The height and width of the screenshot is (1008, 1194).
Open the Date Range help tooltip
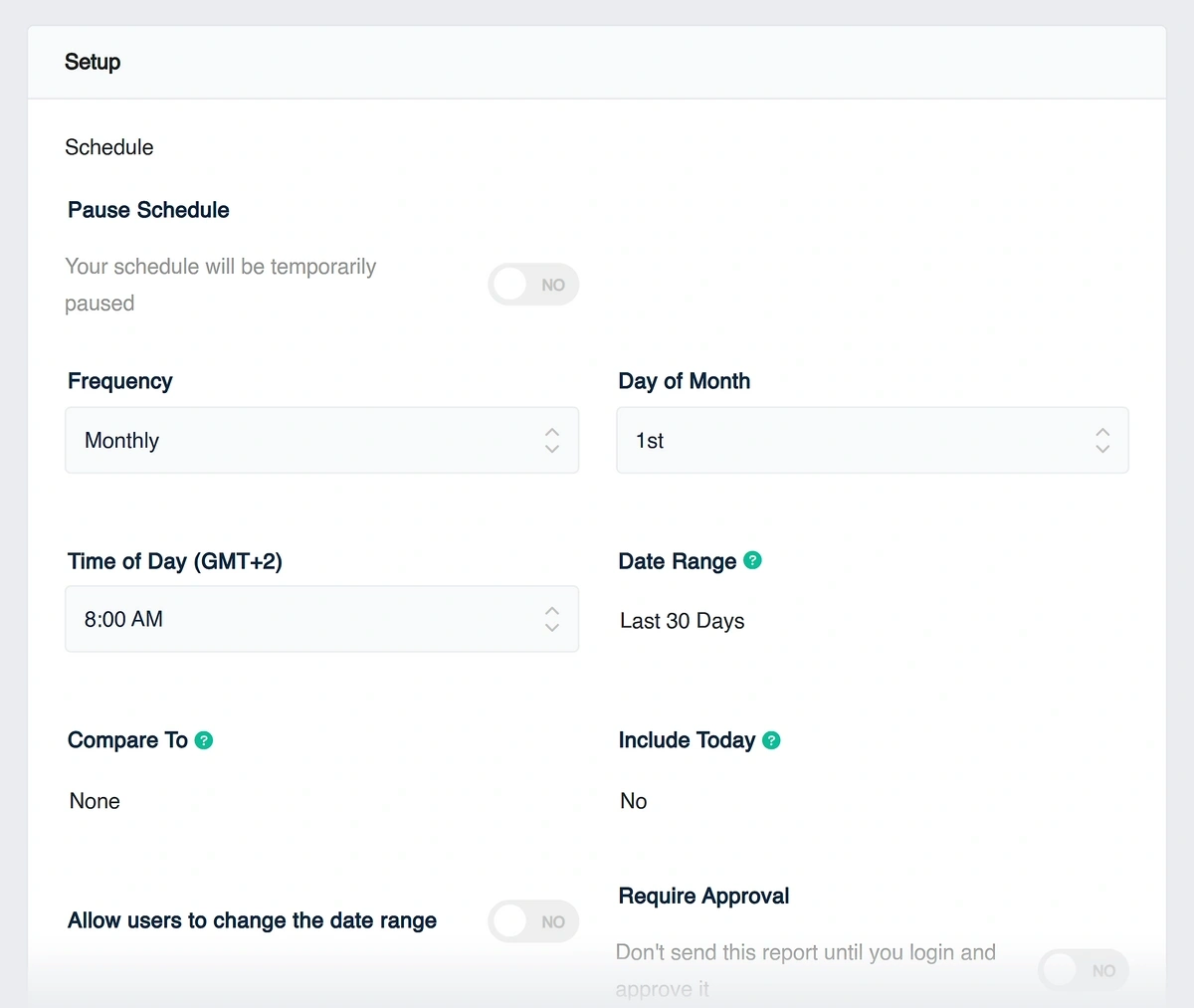[752, 560]
